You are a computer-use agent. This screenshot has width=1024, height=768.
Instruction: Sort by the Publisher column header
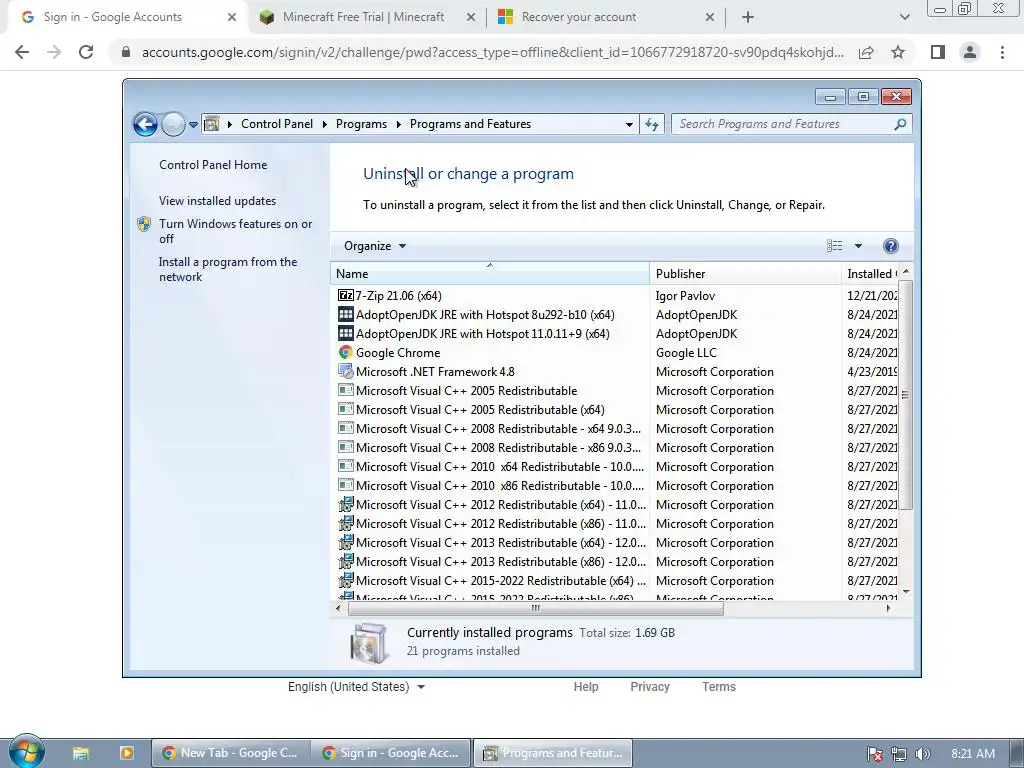click(x=745, y=274)
